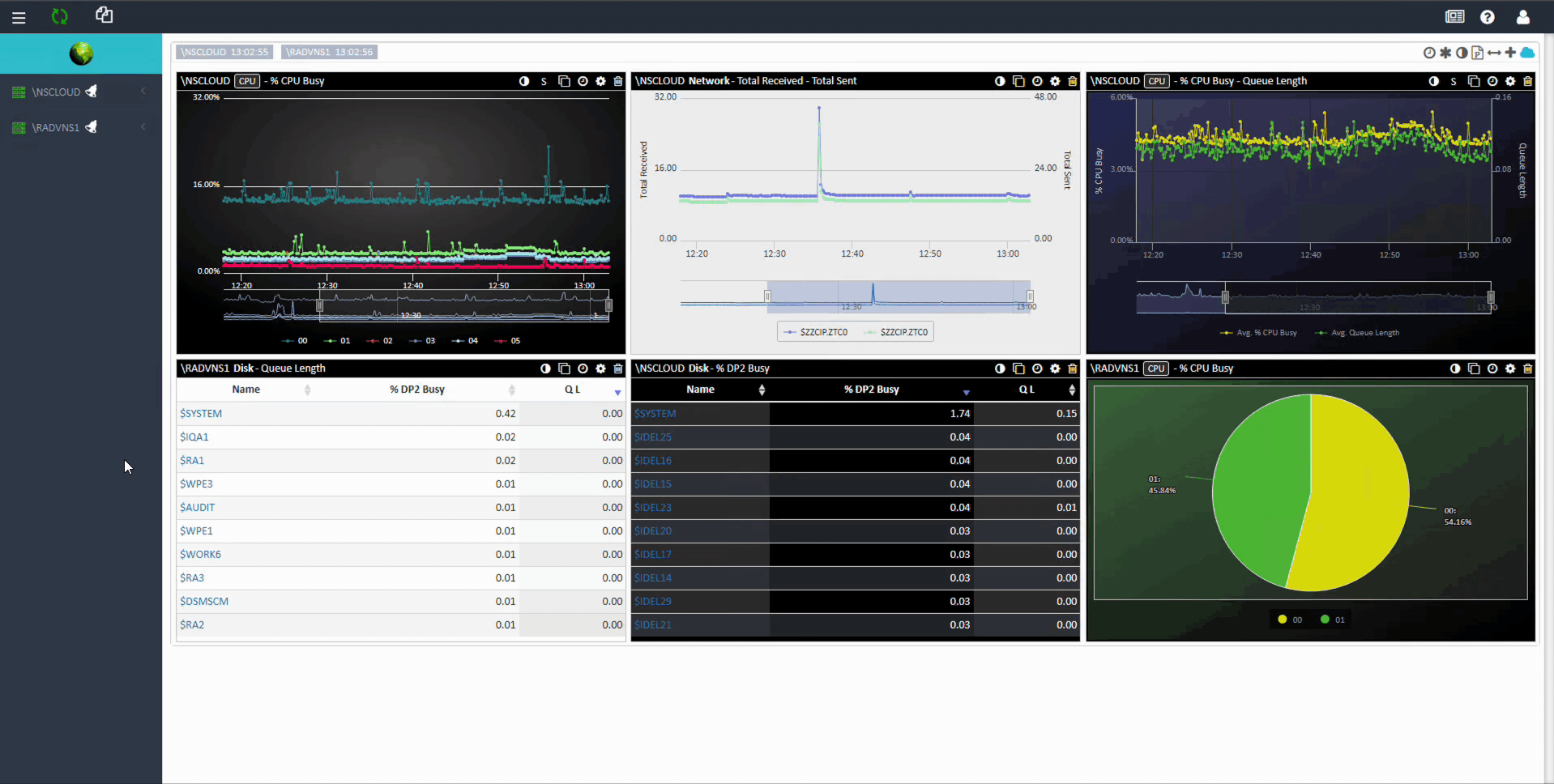Toggle contrast theme on NSCLOUD CPU Busy widget
Viewport: 1554px width, 784px height.
(524, 81)
